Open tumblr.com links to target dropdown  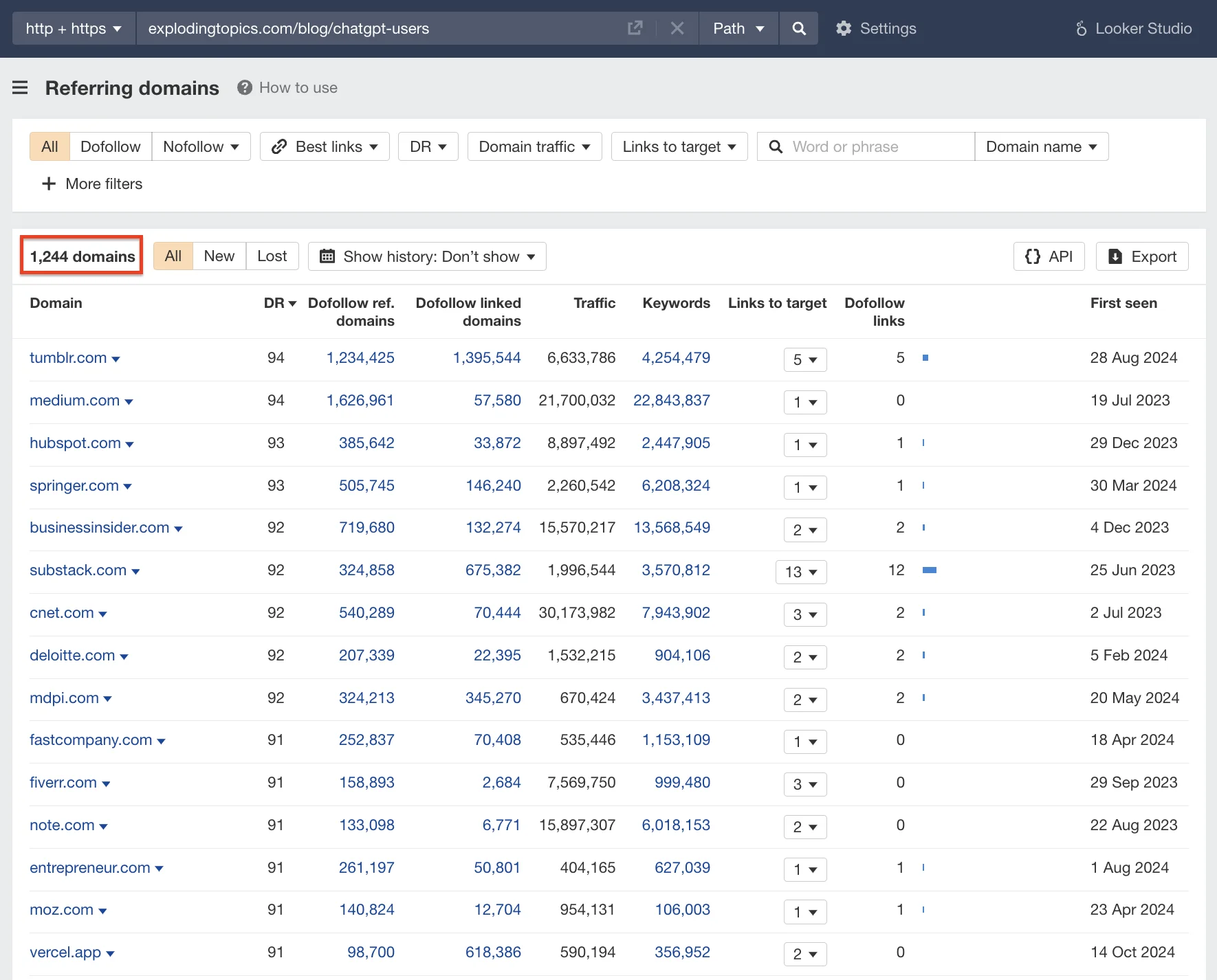[804, 359]
